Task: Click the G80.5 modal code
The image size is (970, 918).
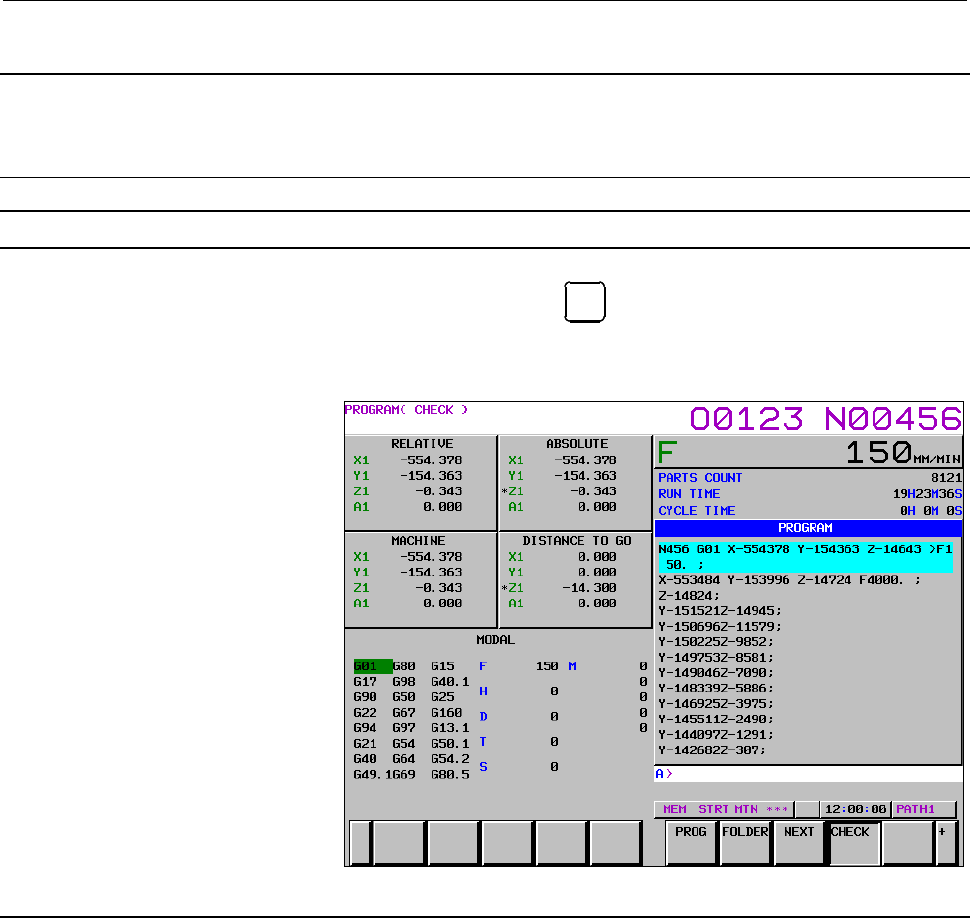Action: [450, 774]
